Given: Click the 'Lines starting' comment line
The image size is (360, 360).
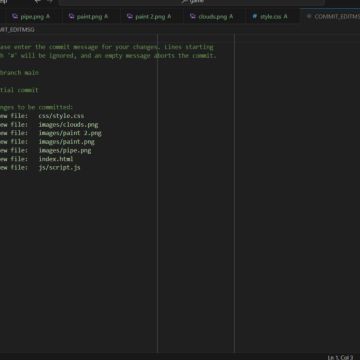Looking at the screenshot, I should tap(107, 47).
